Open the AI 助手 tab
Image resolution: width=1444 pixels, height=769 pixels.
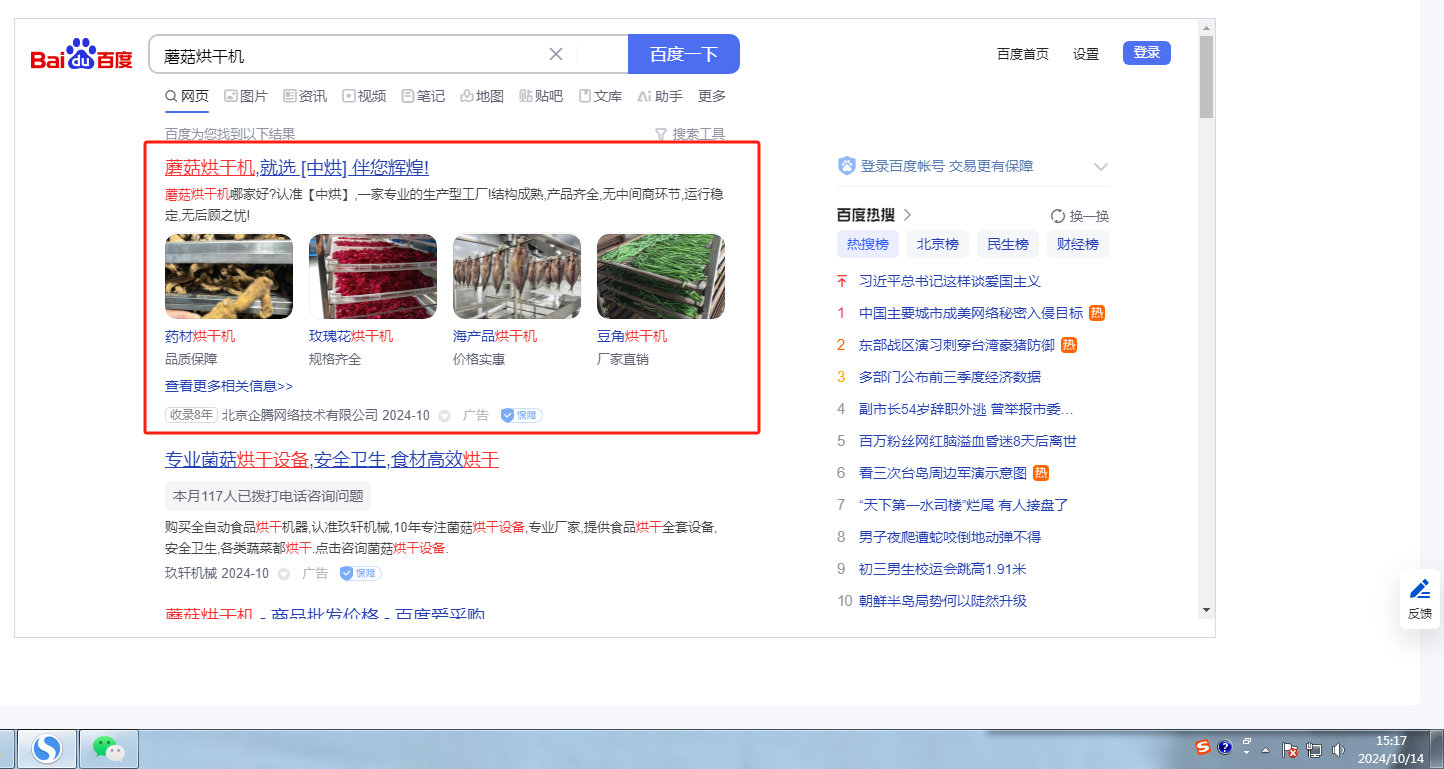click(660, 96)
